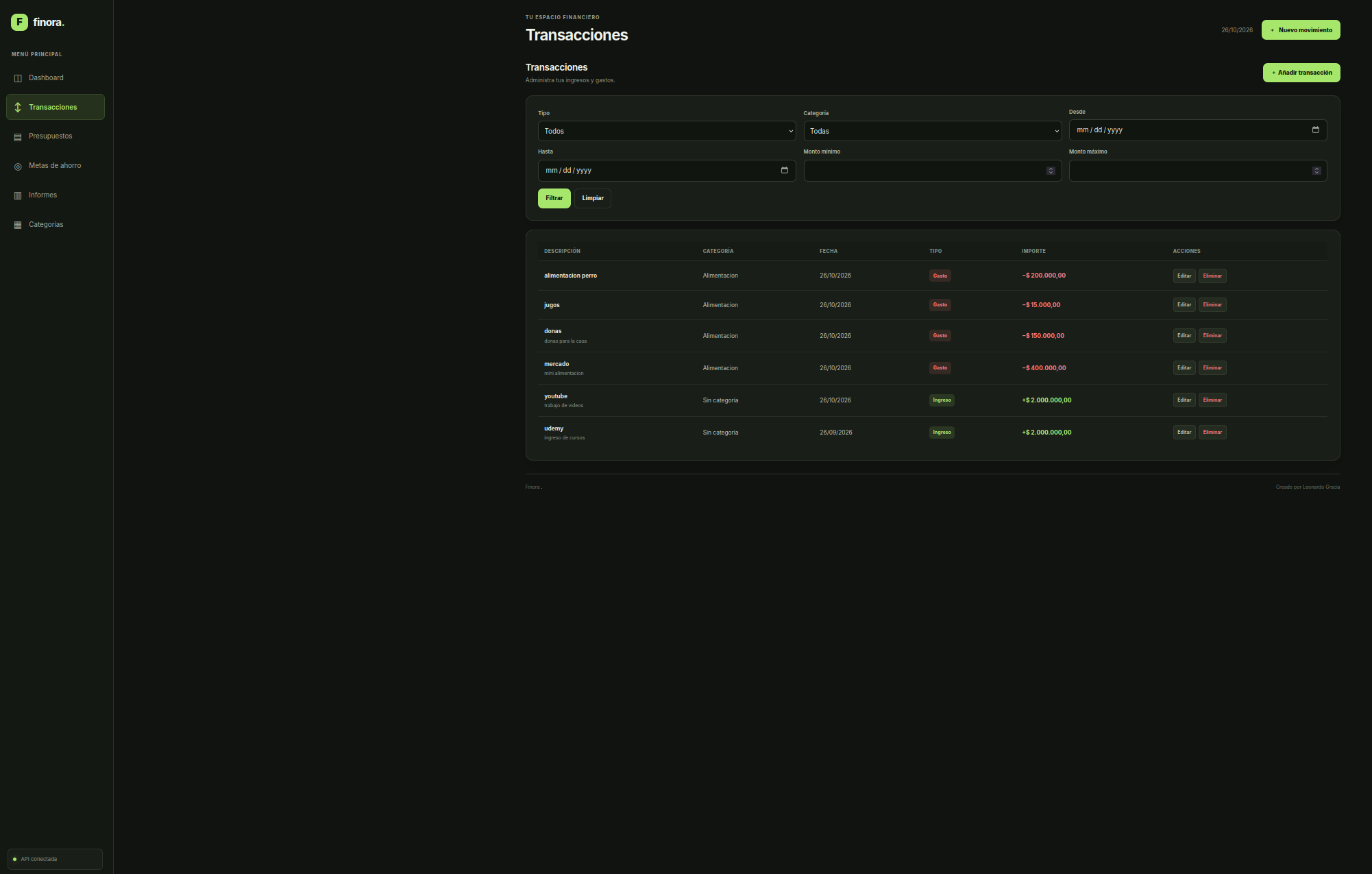
Task: Click the API conectada status indicator
Action: coord(55,859)
